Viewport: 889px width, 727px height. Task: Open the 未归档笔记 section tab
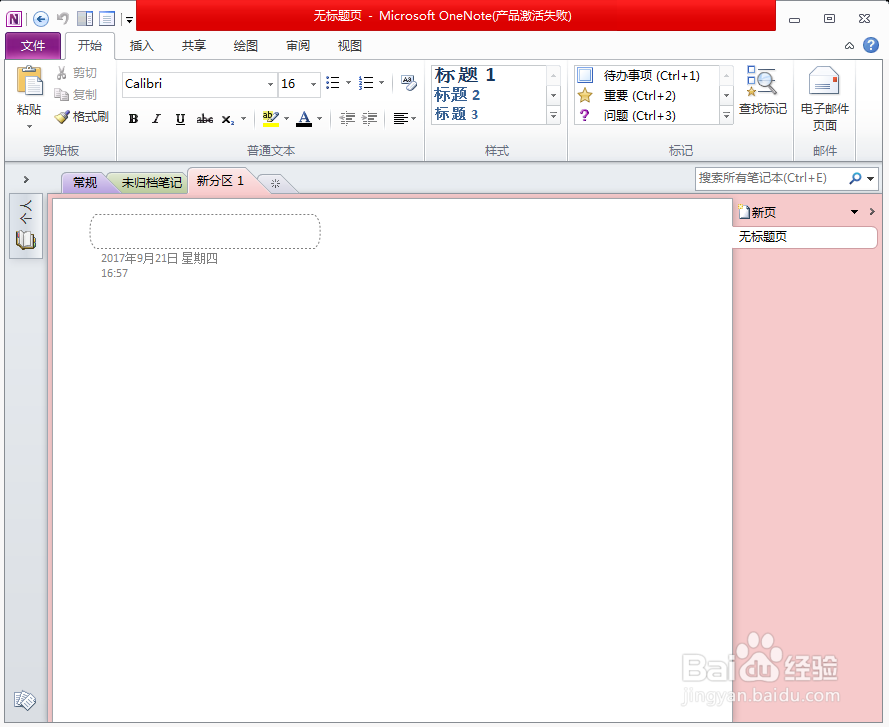[x=152, y=183]
